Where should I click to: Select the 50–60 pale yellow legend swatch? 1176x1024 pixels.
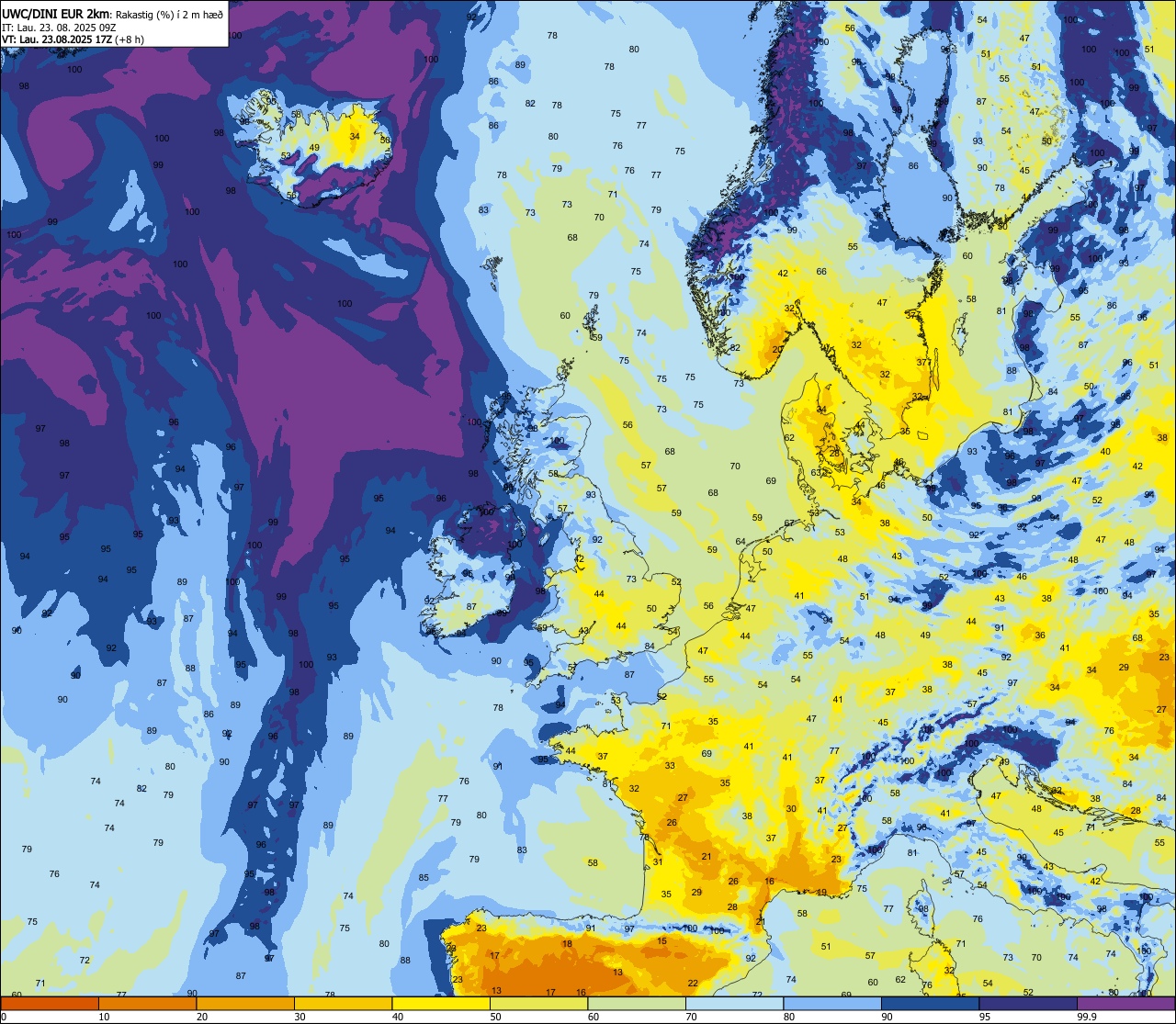click(538, 1003)
